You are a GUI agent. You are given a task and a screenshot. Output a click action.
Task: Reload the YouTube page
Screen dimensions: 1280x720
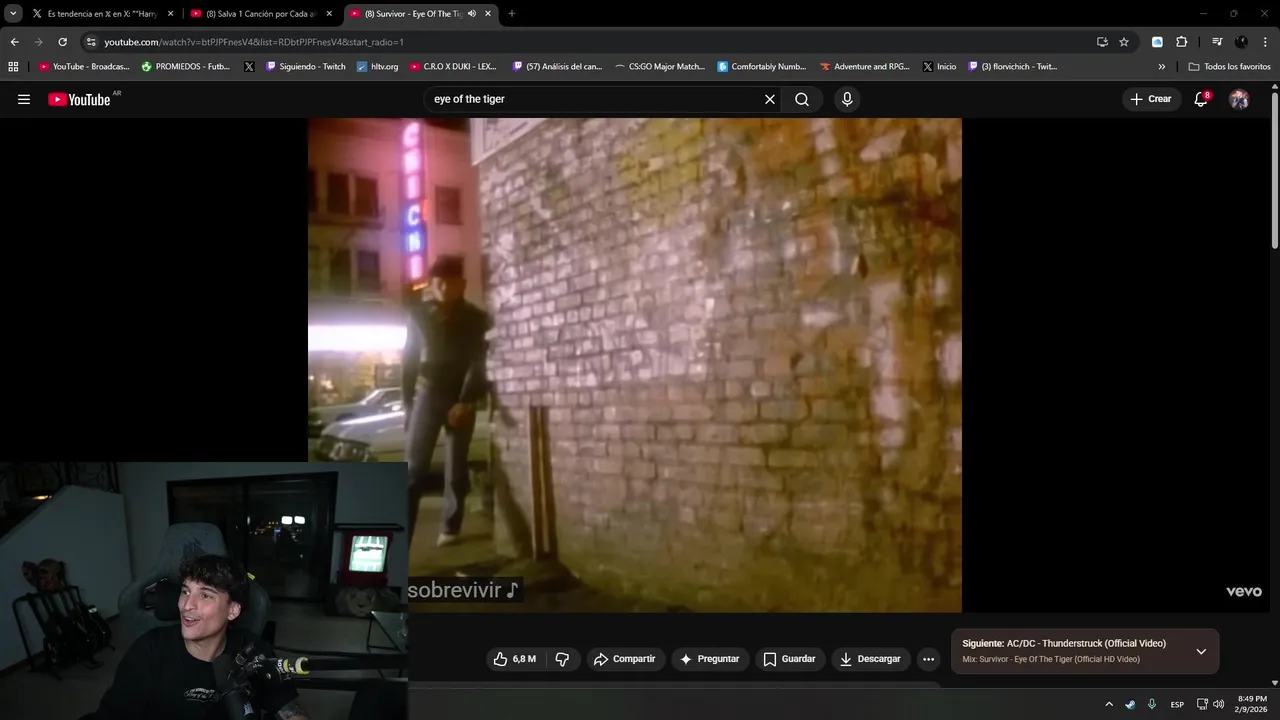(x=62, y=42)
